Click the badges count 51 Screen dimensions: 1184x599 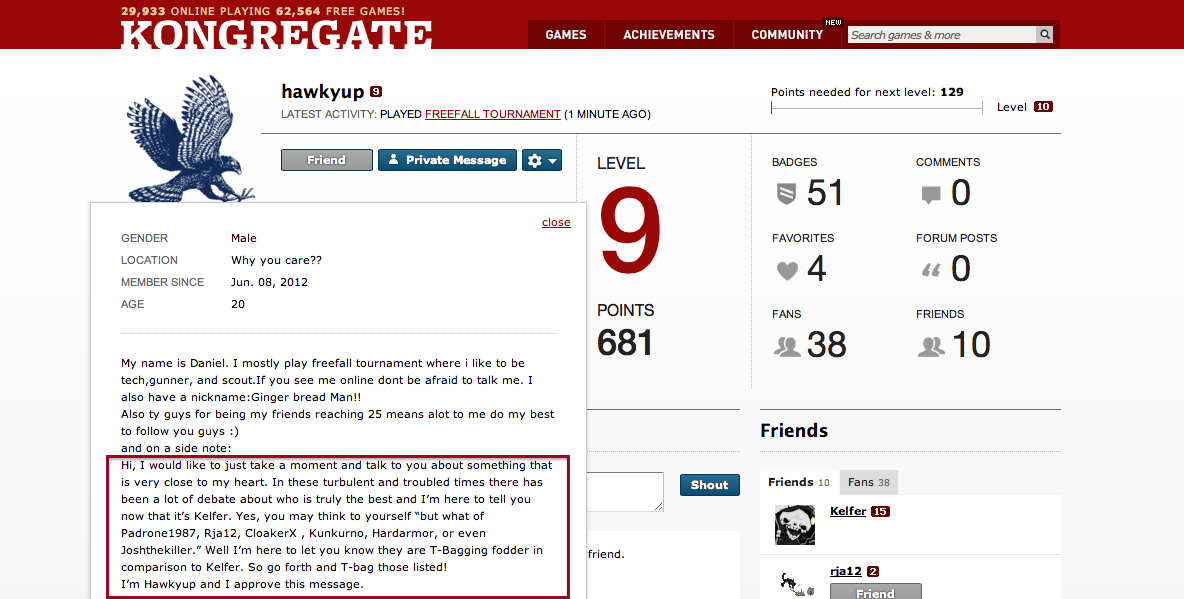[825, 193]
